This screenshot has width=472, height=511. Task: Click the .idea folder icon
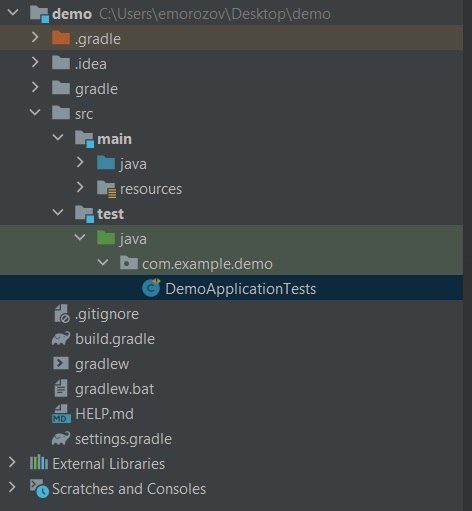[61, 63]
